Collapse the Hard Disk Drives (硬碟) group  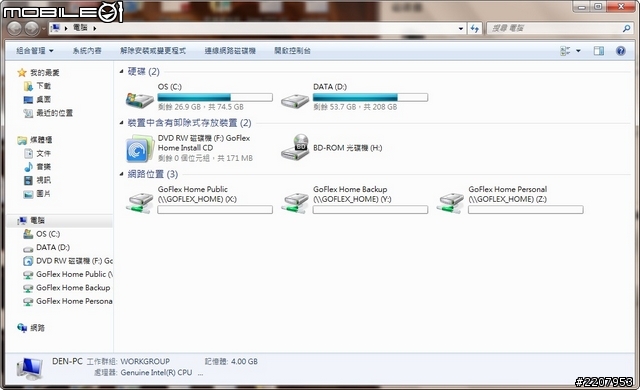121,71
